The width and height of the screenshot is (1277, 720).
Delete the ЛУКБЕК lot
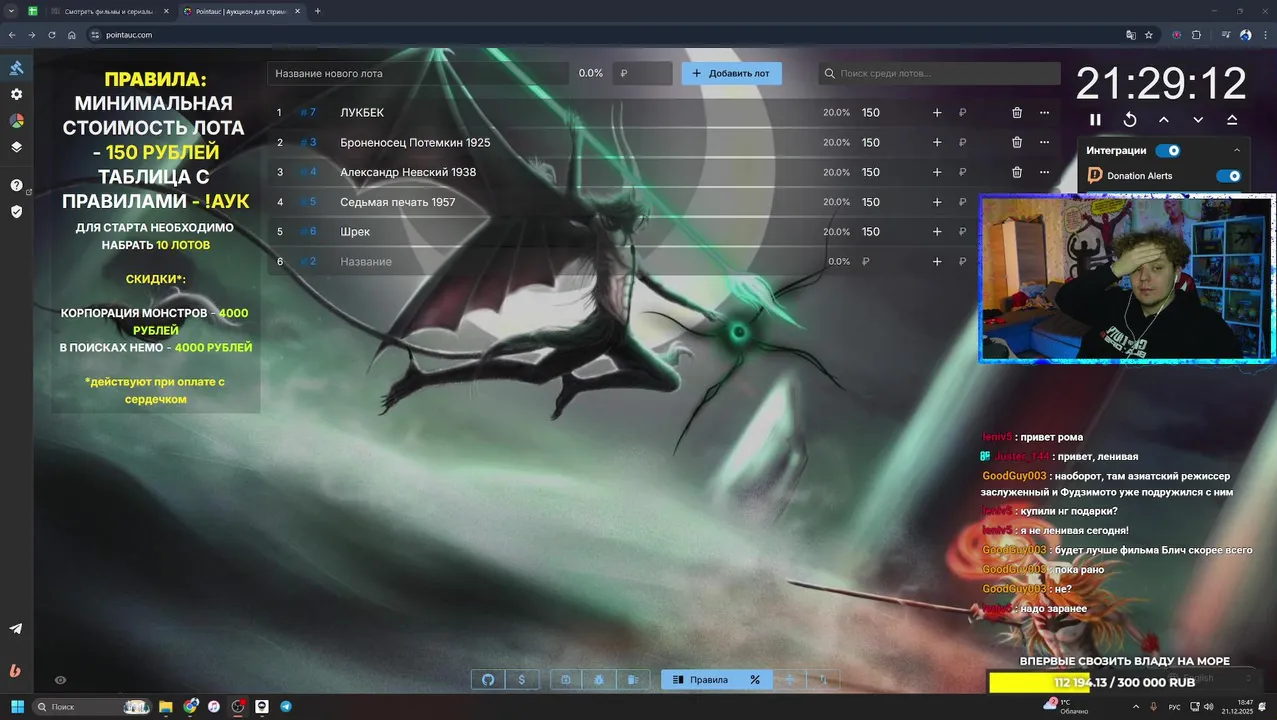coord(1017,113)
